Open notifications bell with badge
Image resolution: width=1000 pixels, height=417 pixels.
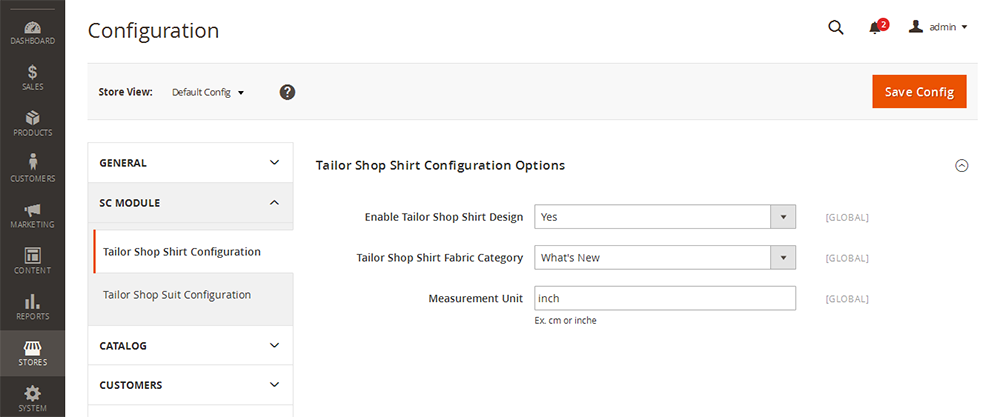(x=878, y=27)
